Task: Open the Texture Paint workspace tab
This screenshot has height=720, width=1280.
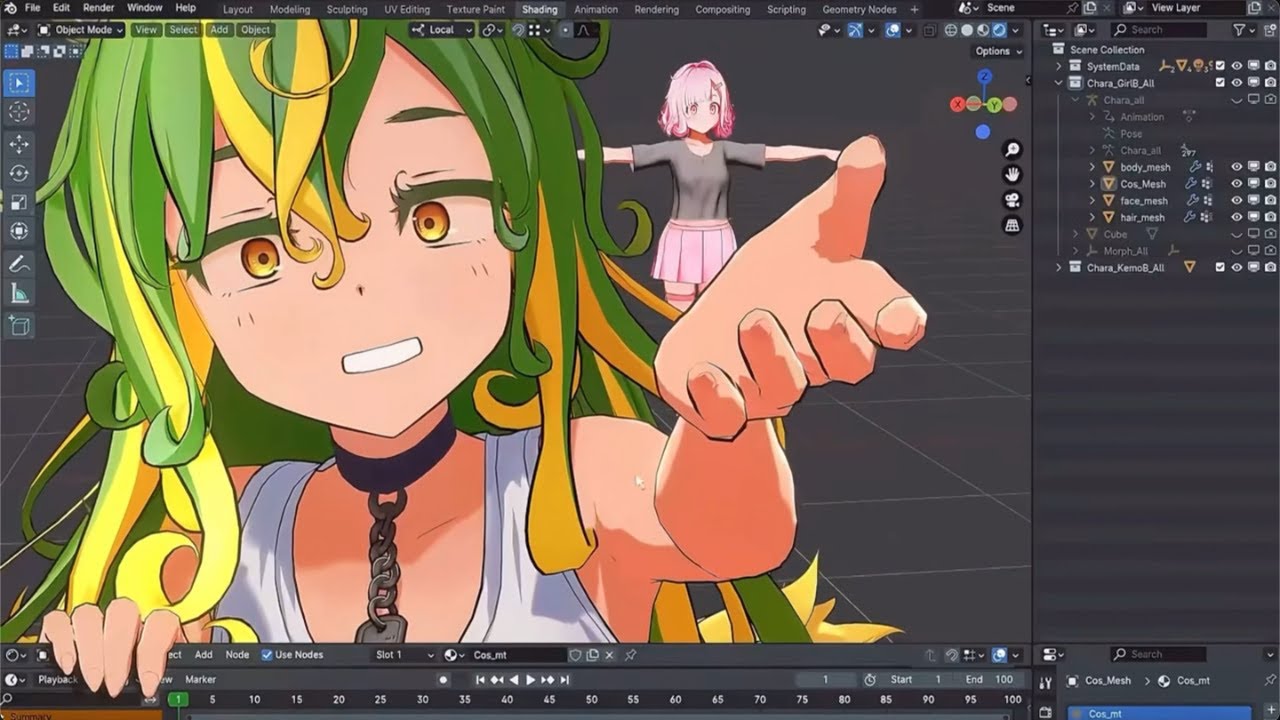Action: [475, 9]
